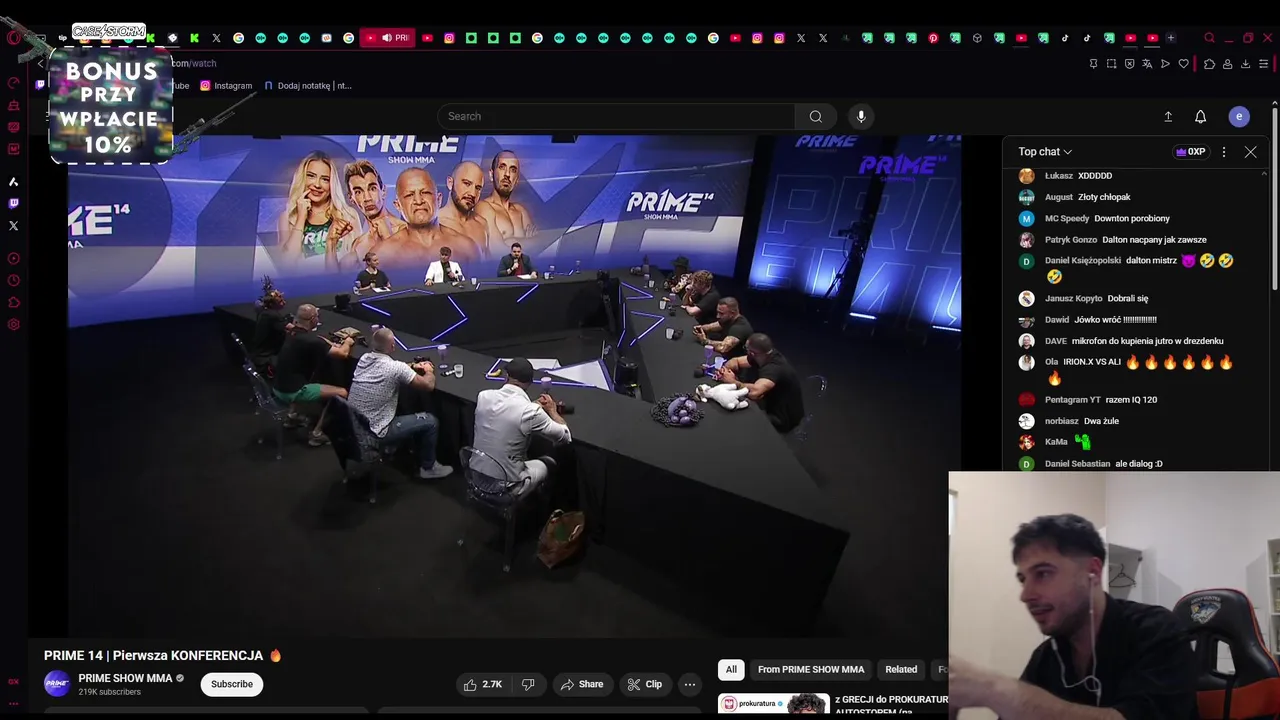Take a snapshot with the toolbar icon
The image size is (1280, 720).
tap(1111, 64)
